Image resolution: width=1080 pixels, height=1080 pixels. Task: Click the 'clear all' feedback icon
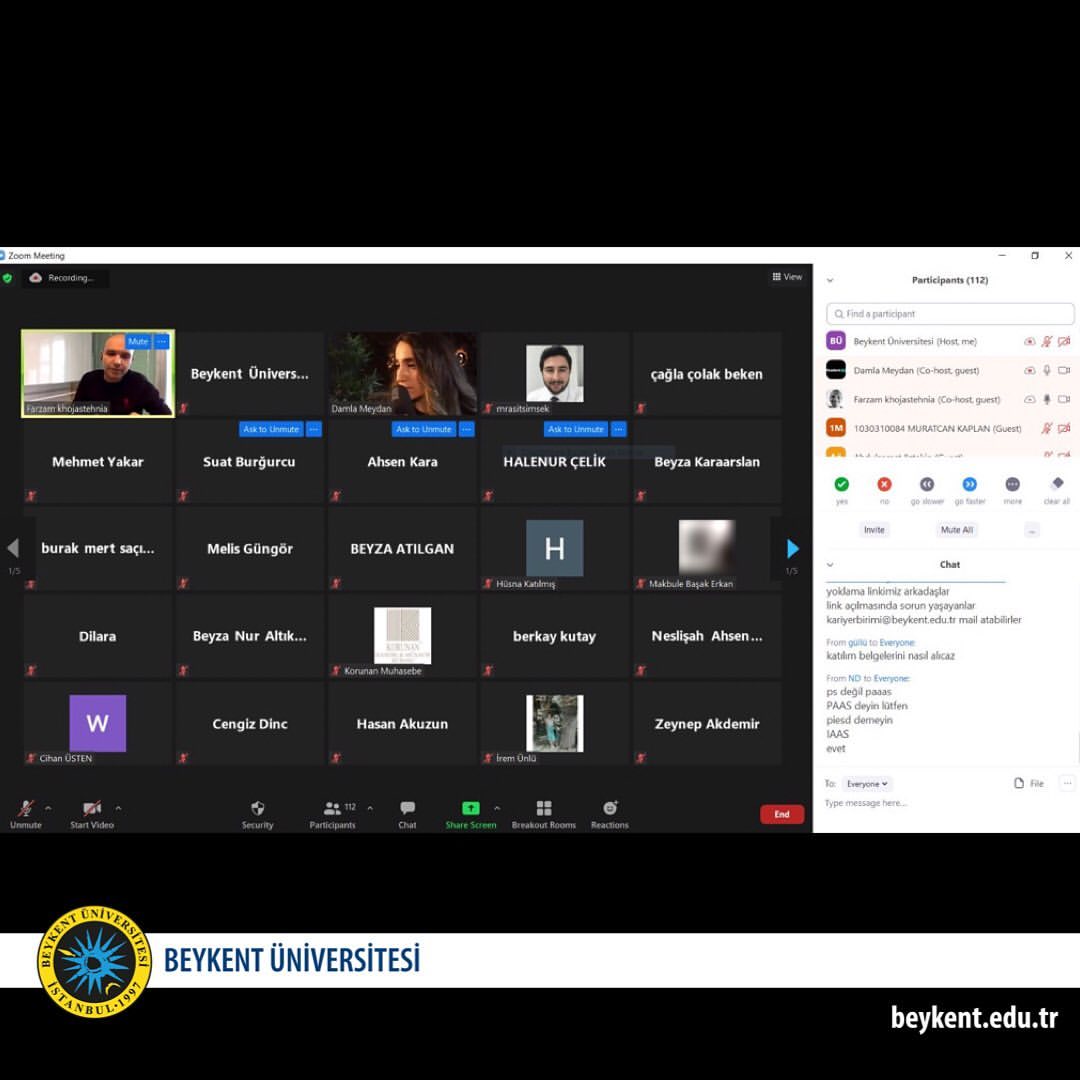(1057, 484)
